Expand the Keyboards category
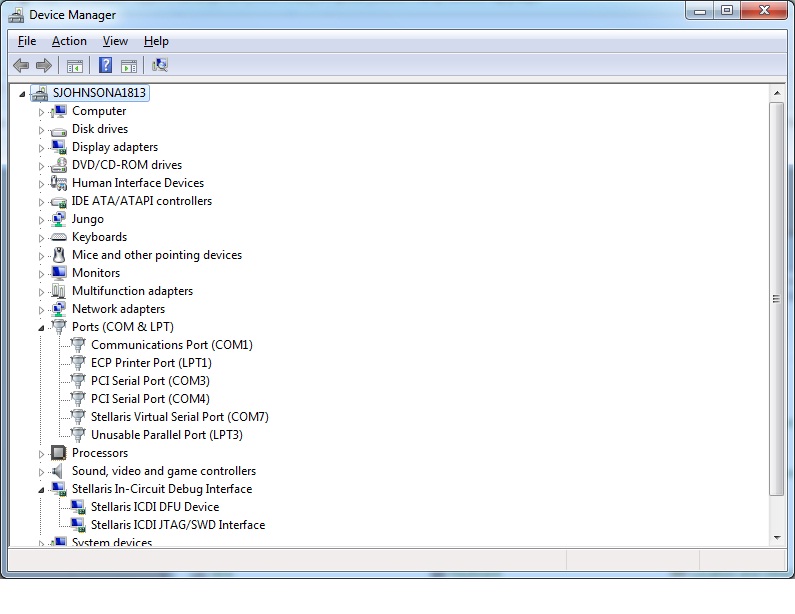The width and height of the screenshot is (795, 614). pyautogui.click(x=42, y=238)
